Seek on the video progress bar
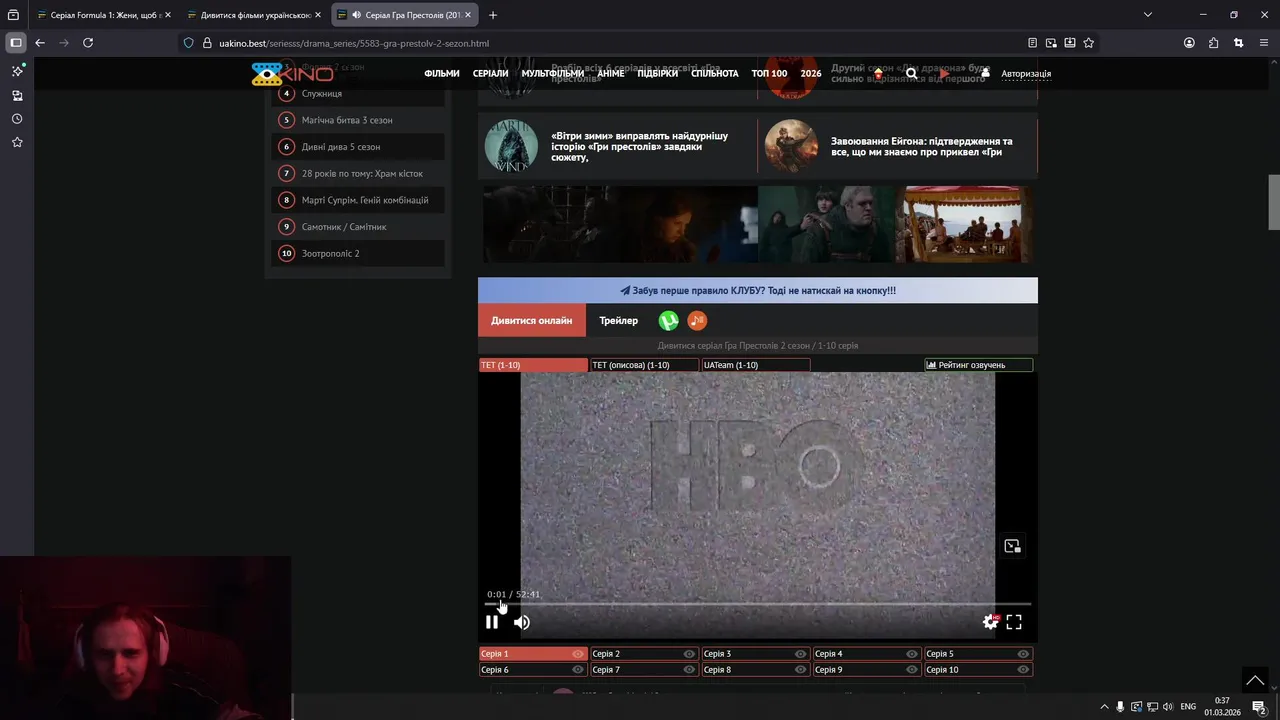 tap(758, 604)
